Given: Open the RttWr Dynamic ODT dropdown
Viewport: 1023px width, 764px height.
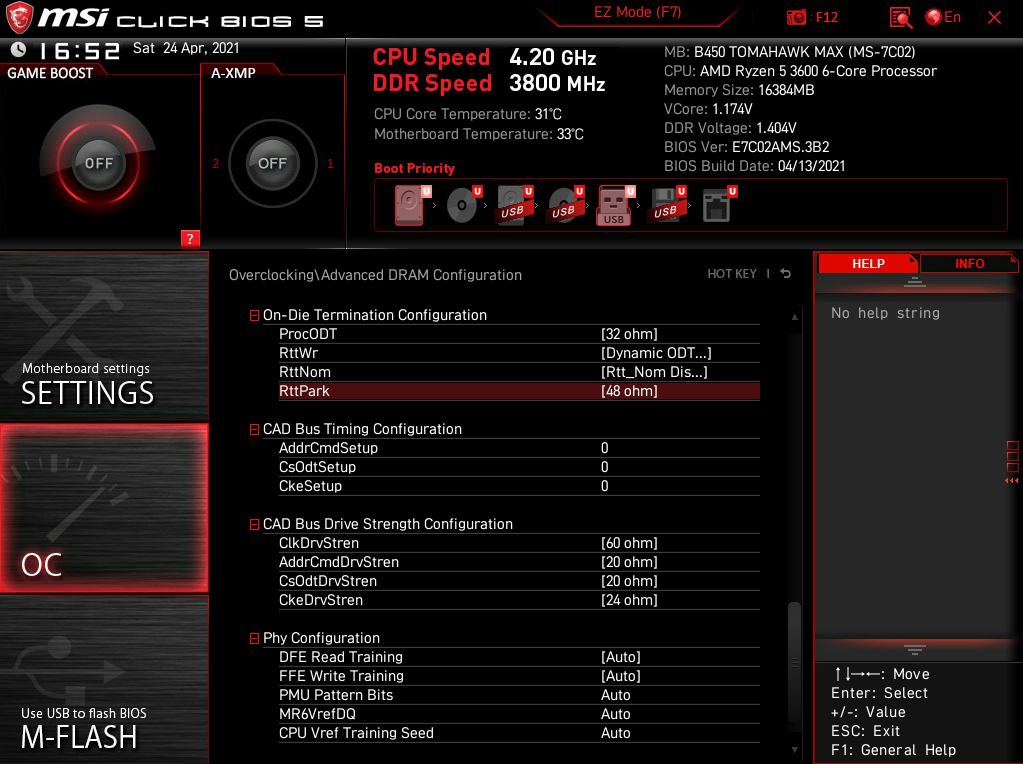Looking at the screenshot, I should 656,353.
